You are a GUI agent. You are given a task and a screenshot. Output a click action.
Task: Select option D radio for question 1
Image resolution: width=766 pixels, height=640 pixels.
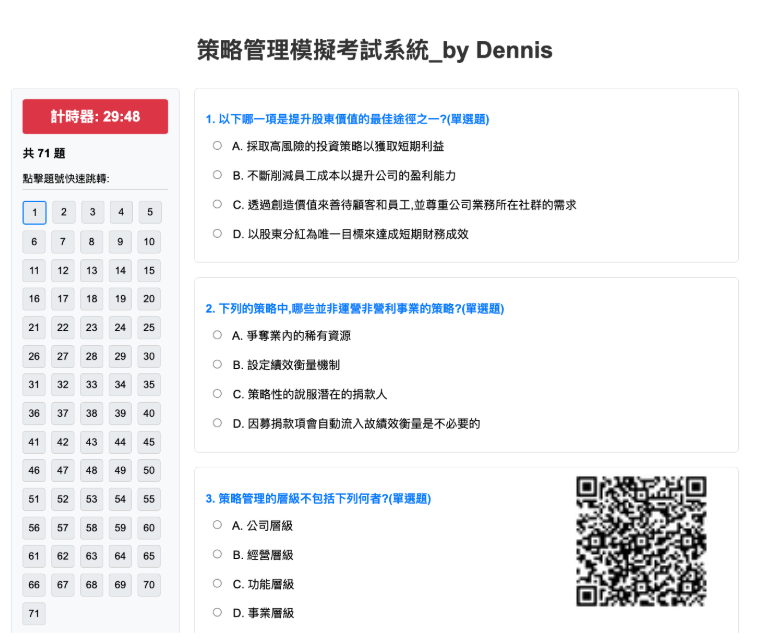click(x=217, y=233)
